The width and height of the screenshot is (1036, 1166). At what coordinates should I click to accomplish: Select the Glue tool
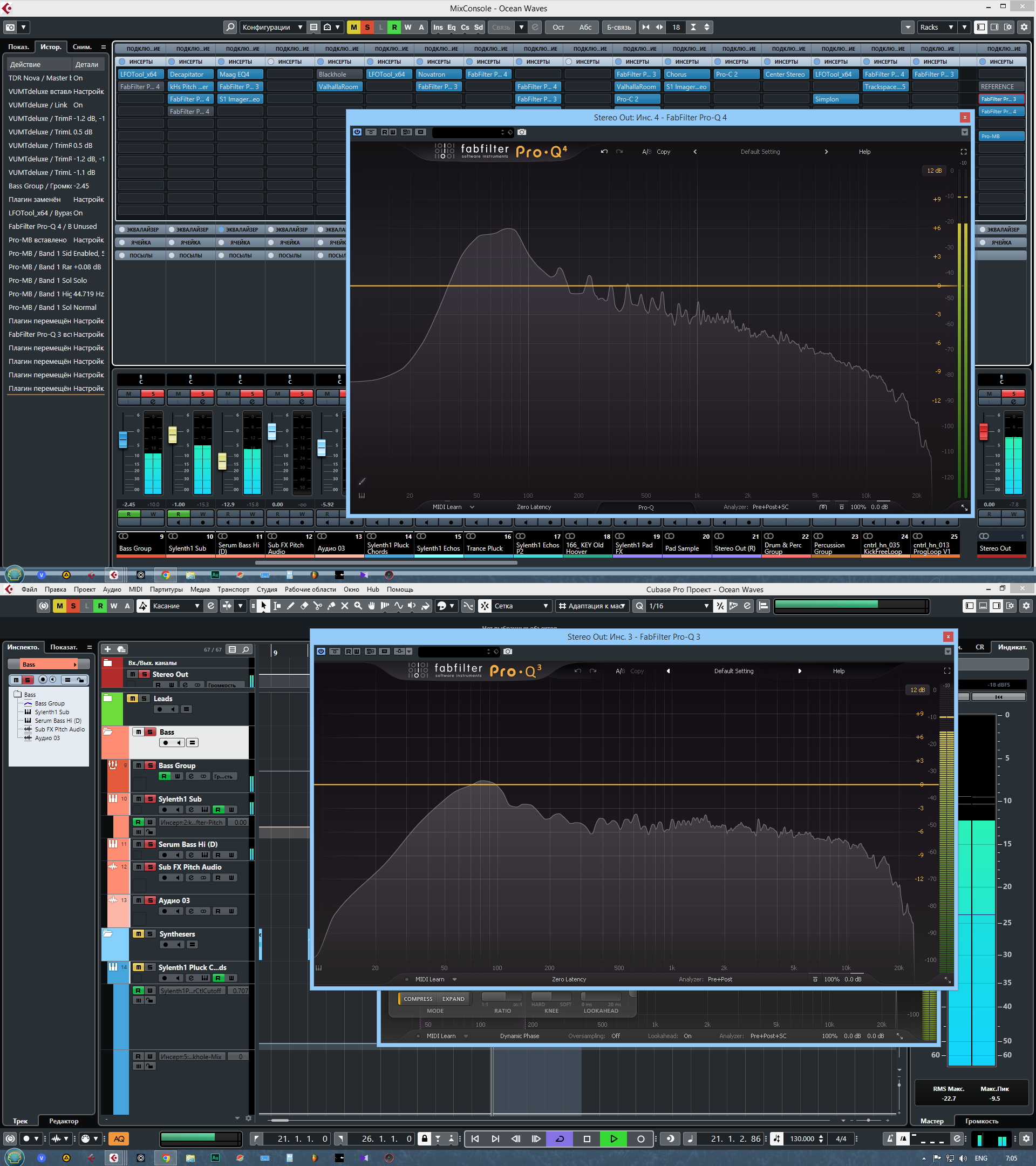(331, 606)
